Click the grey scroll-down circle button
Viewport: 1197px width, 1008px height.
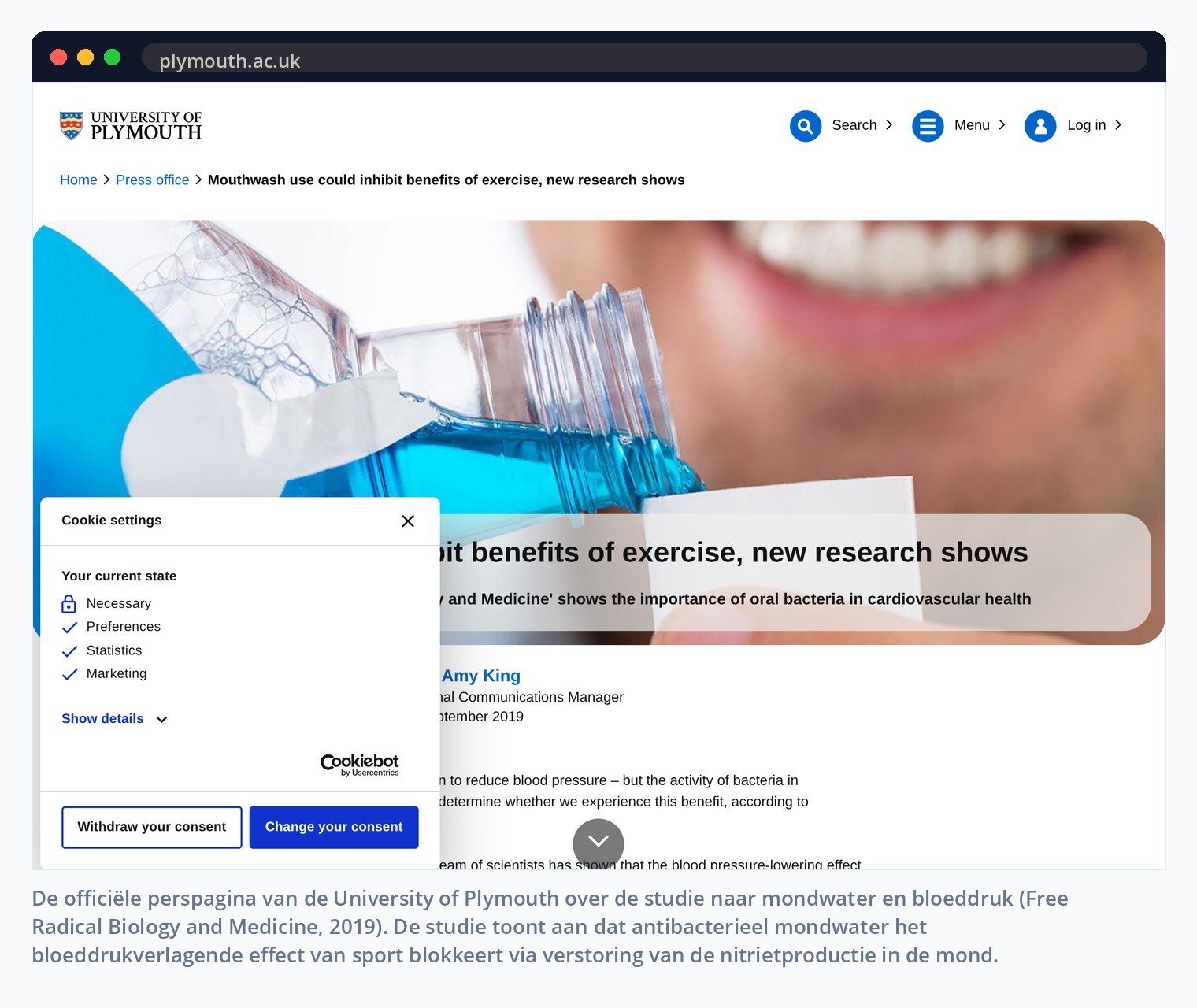coord(598,843)
